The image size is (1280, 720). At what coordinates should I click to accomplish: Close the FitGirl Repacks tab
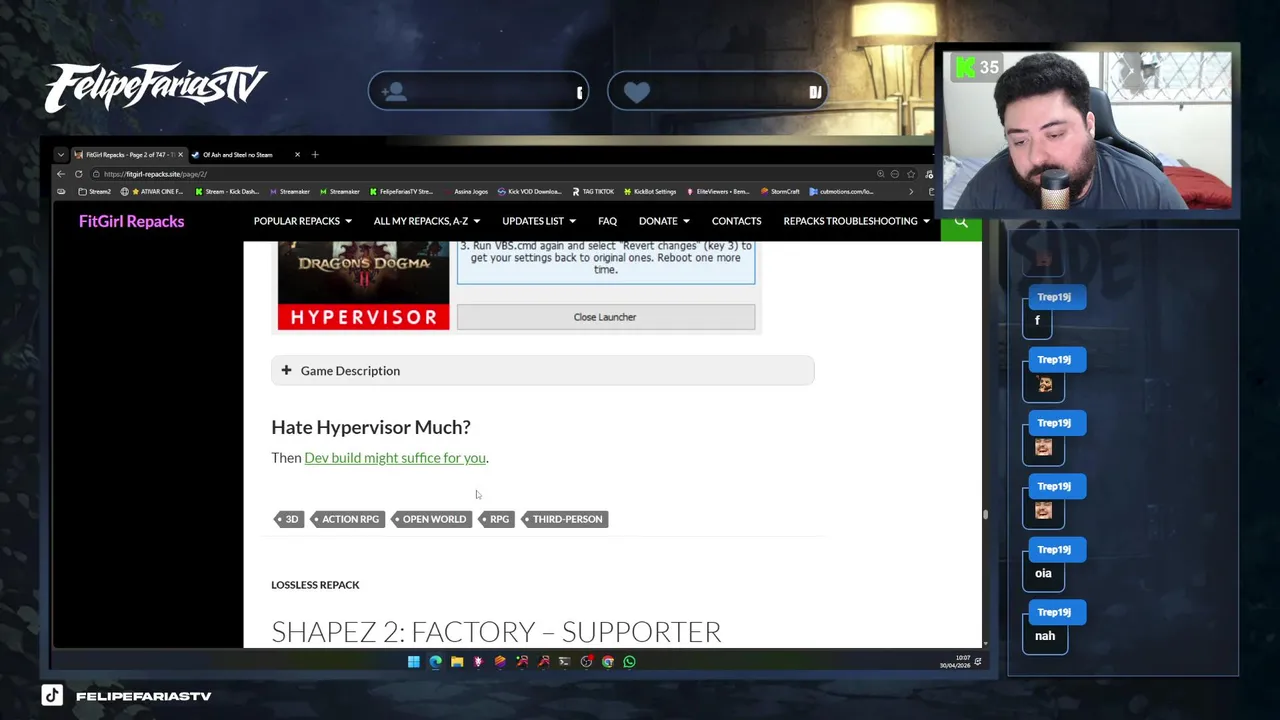(180, 155)
